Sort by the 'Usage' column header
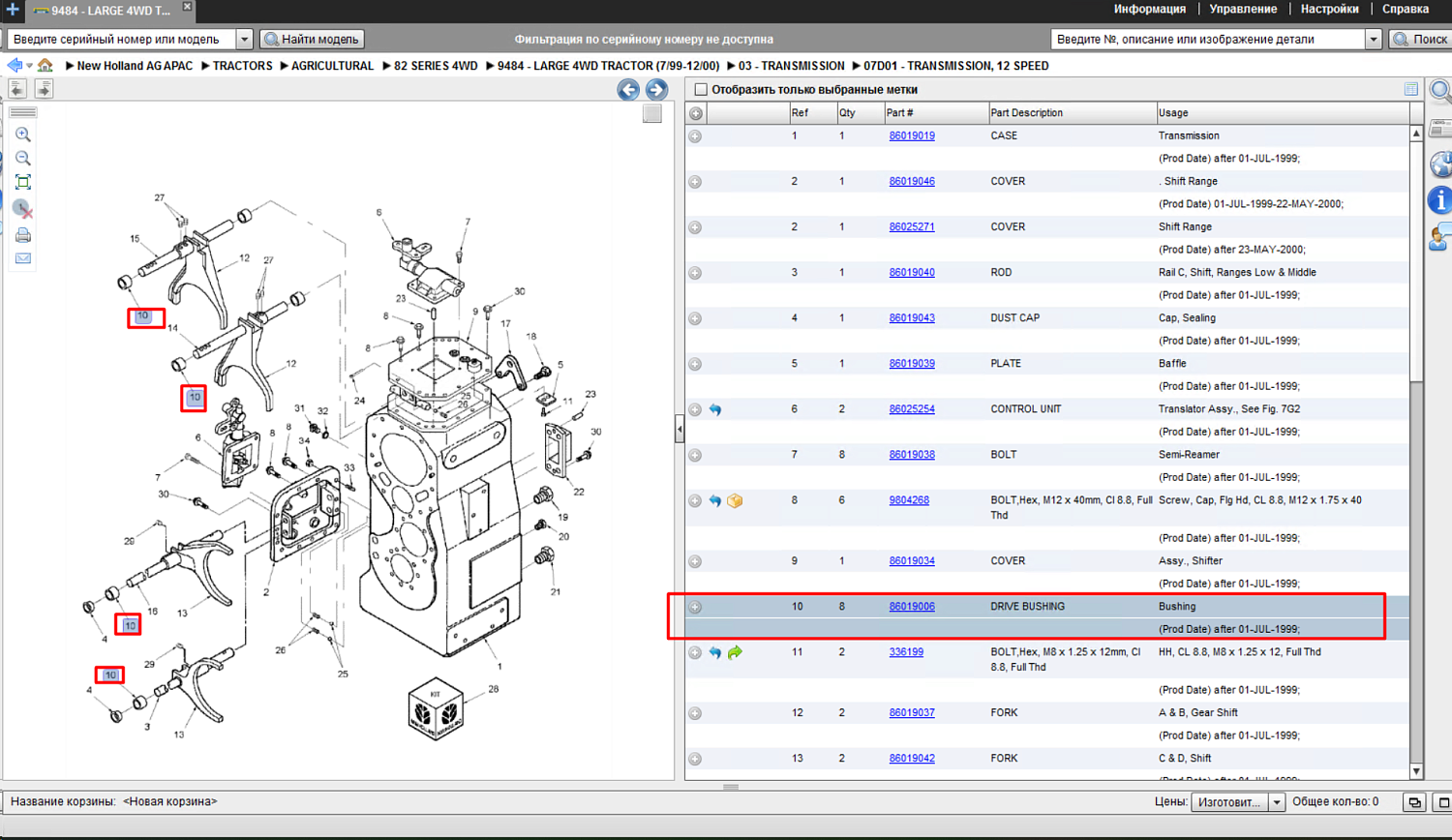Image resolution: width=1452 pixels, height=840 pixels. pos(1283,113)
